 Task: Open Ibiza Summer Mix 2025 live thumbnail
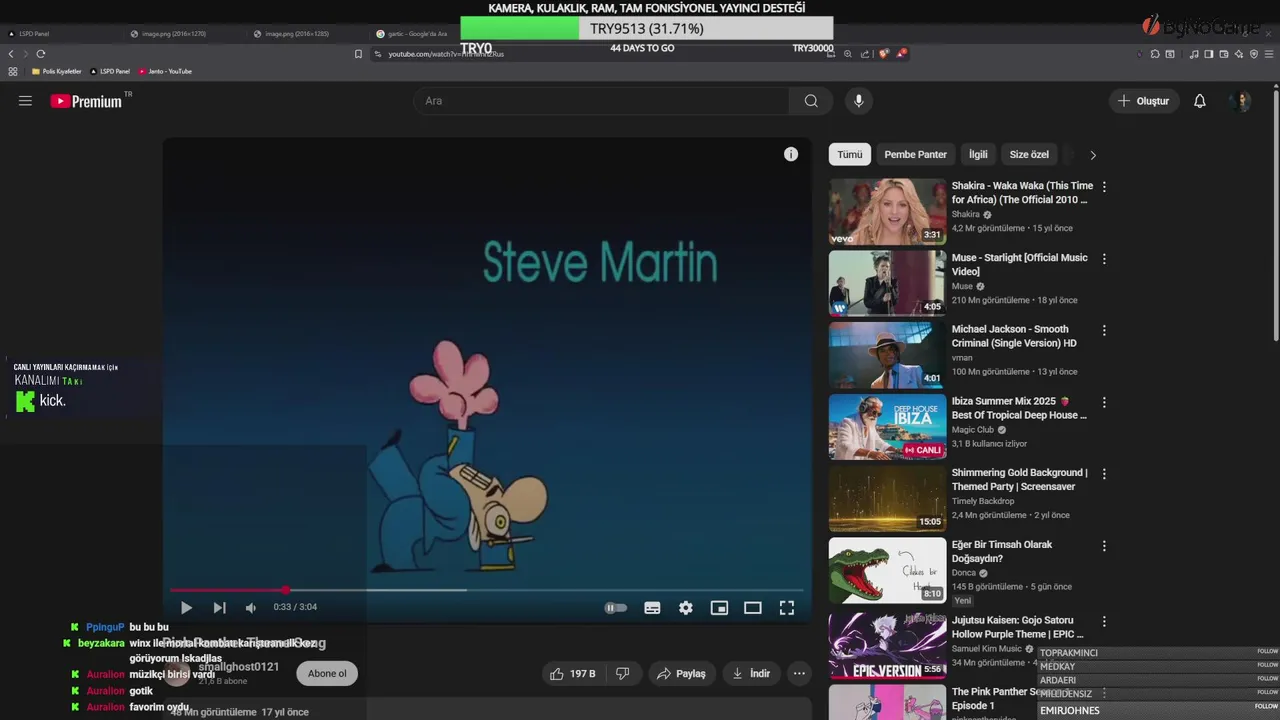(887, 427)
